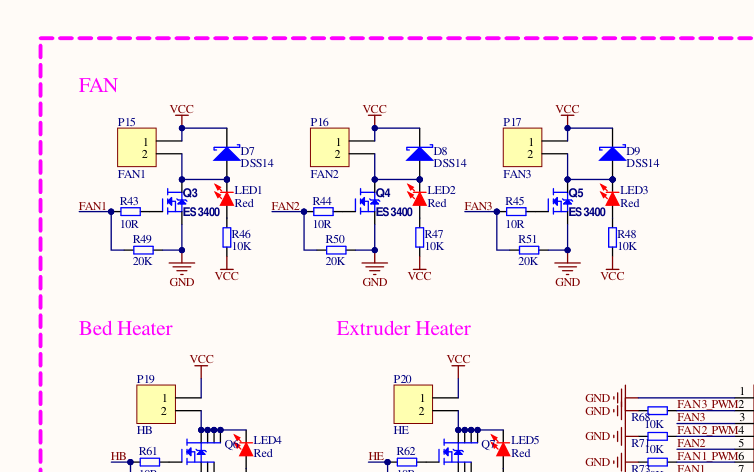Click the VCC symbol below R47
The image size is (754, 472).
[419, 275]
